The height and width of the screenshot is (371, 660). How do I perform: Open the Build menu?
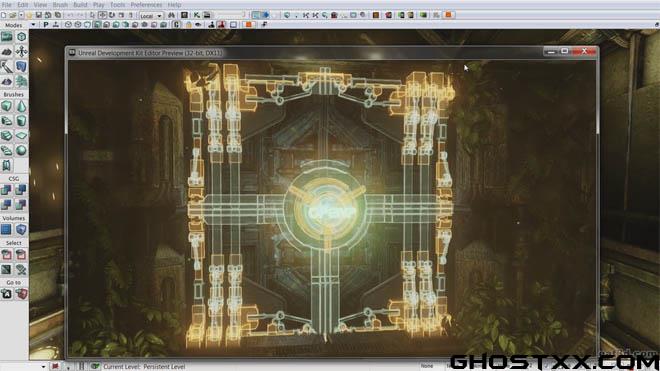(x=80, y=5)
